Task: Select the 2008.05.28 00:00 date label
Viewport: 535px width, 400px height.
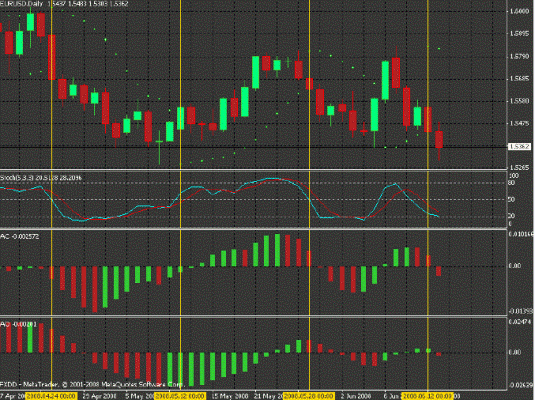Action: tap(309, 396)
